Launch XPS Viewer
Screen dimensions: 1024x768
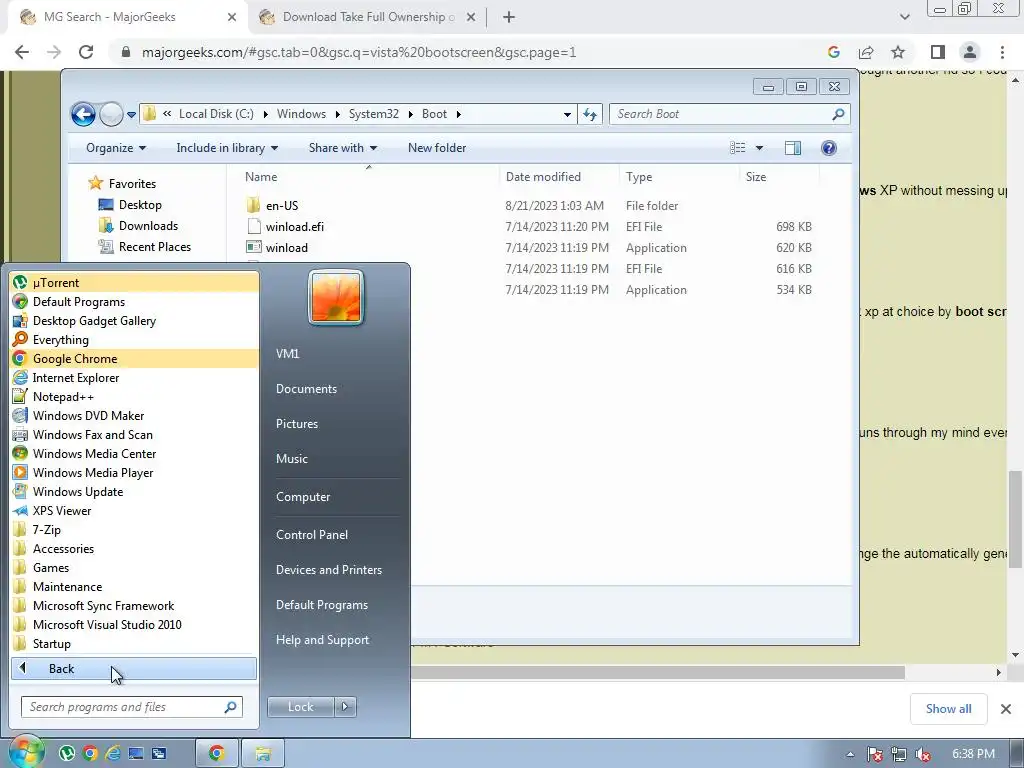[x=135, y=511]
